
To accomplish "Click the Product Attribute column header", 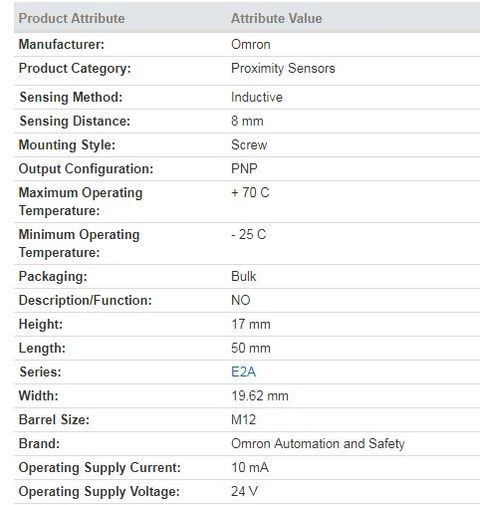I will 72,18.
